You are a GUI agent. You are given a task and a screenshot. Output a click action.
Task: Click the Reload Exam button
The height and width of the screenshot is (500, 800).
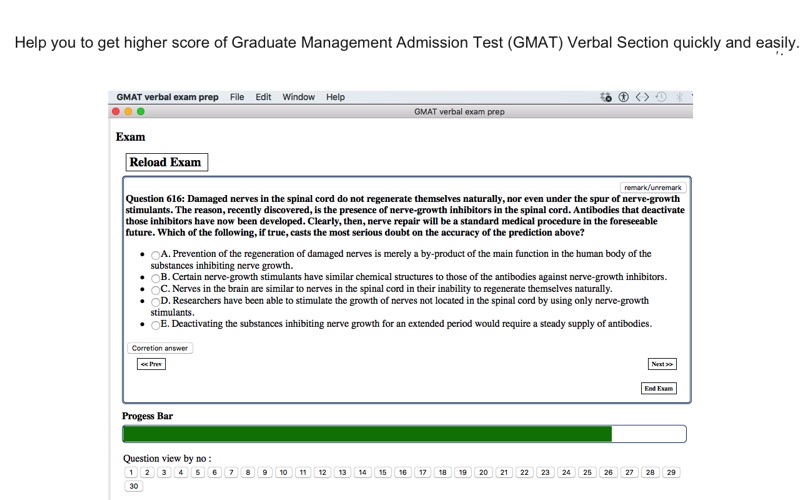pyautogui.click(x=166, y=162)
